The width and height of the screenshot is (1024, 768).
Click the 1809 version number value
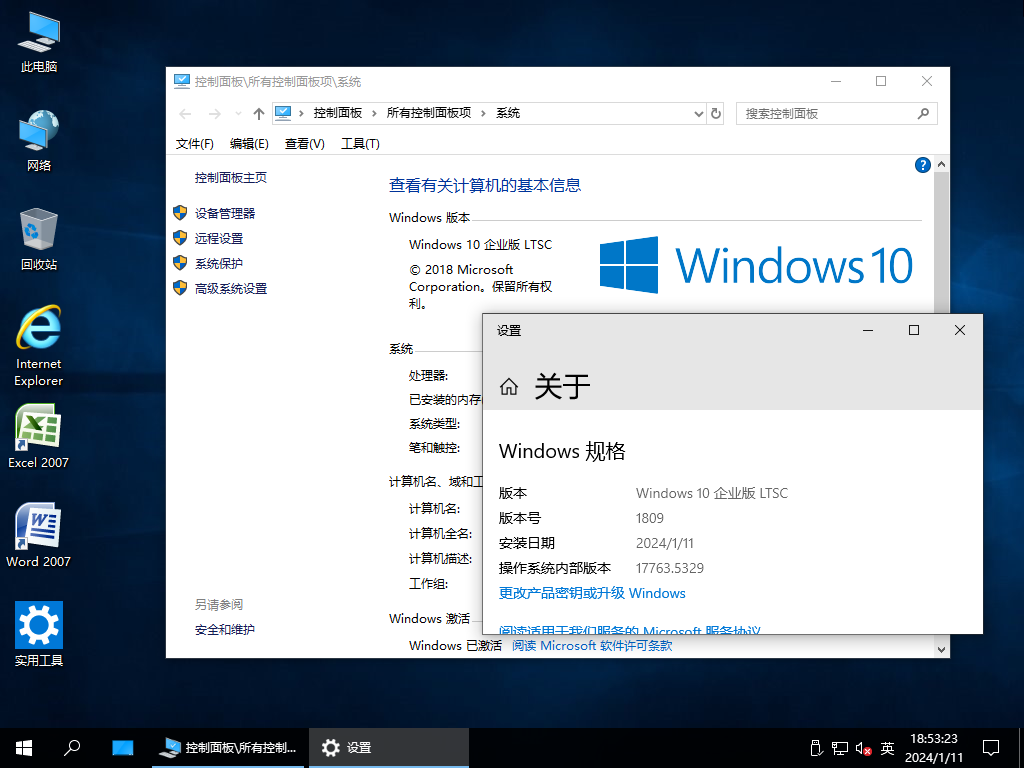point(649,519)
